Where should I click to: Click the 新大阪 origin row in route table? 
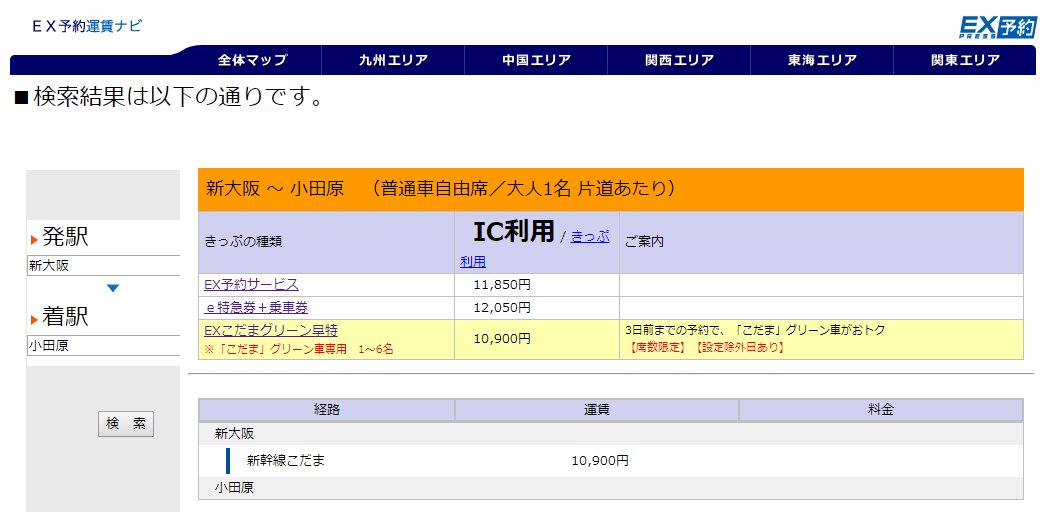[611, 433]
